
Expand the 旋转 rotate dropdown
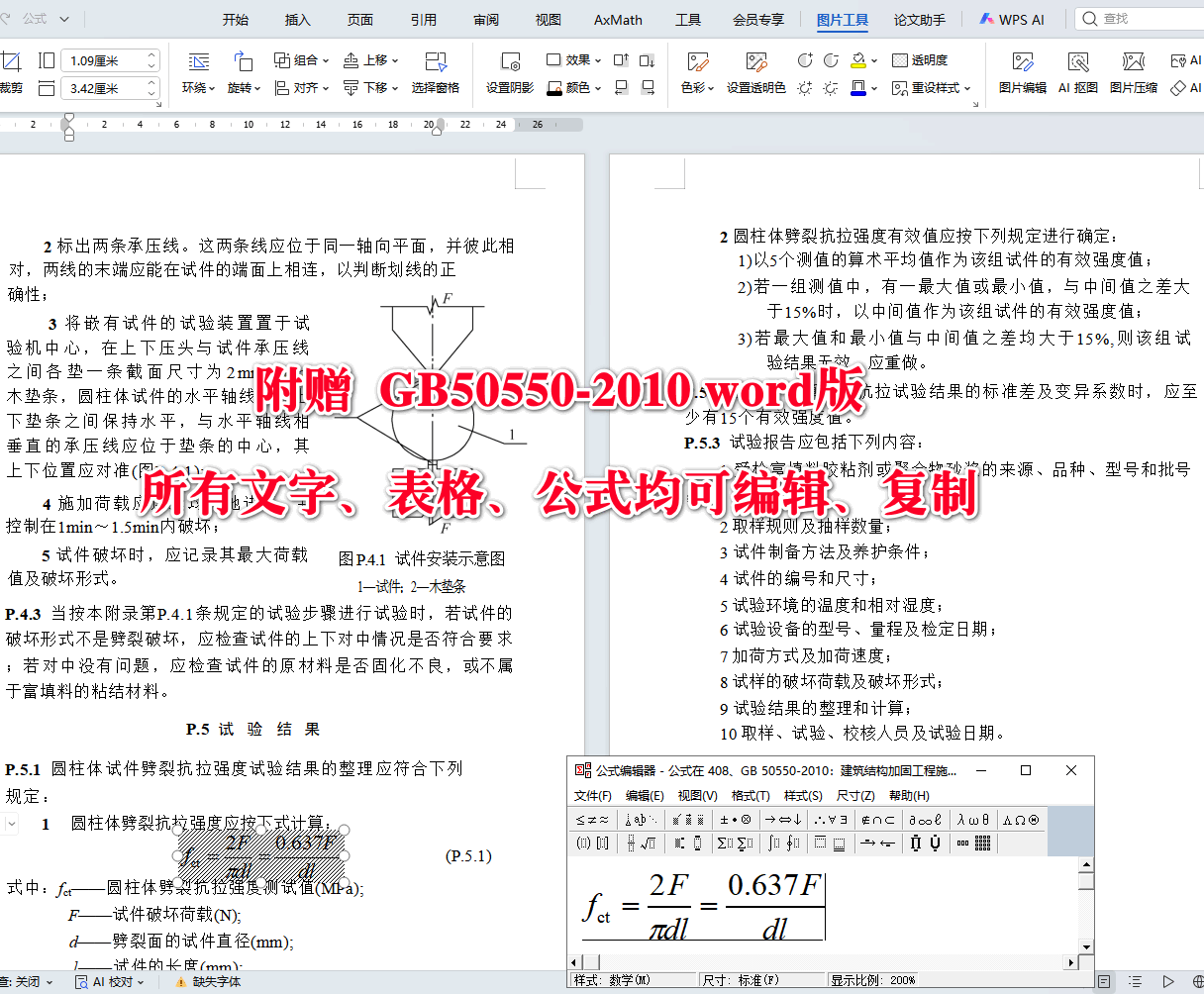click(244, 88)
